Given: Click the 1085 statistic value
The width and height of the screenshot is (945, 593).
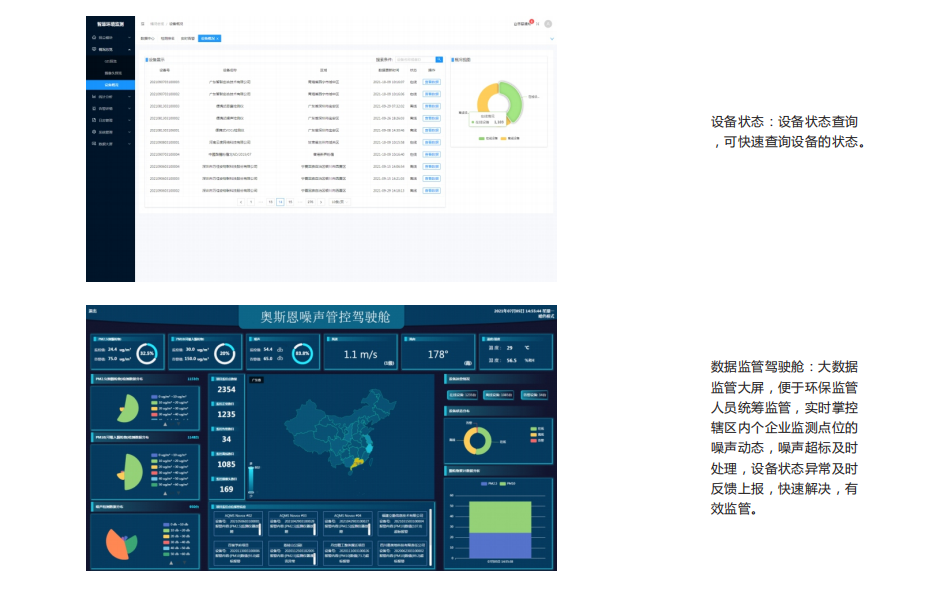Looking at the screenshot, I should [x=226, y=465].
